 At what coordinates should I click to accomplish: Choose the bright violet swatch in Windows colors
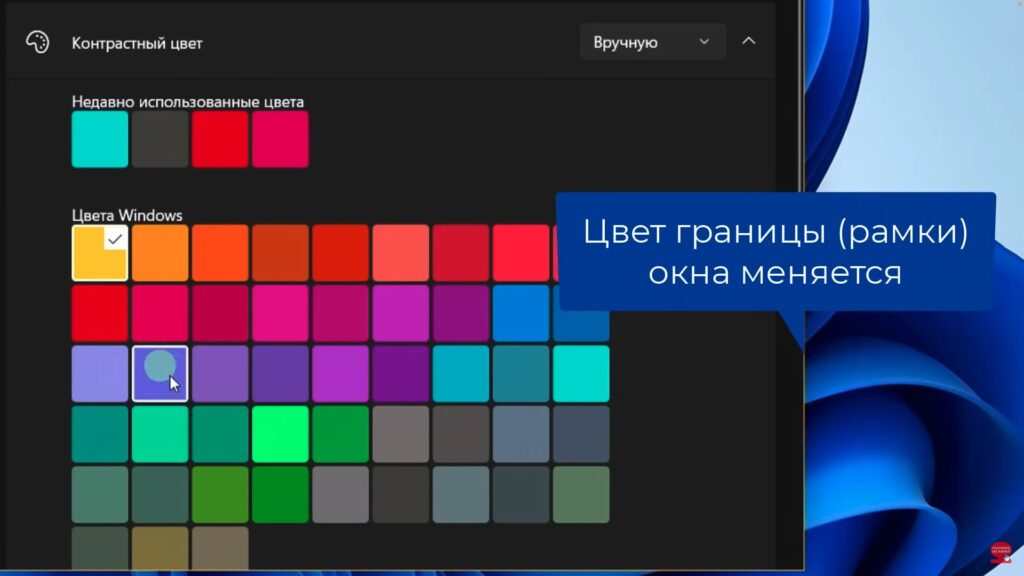click(340, 374)
